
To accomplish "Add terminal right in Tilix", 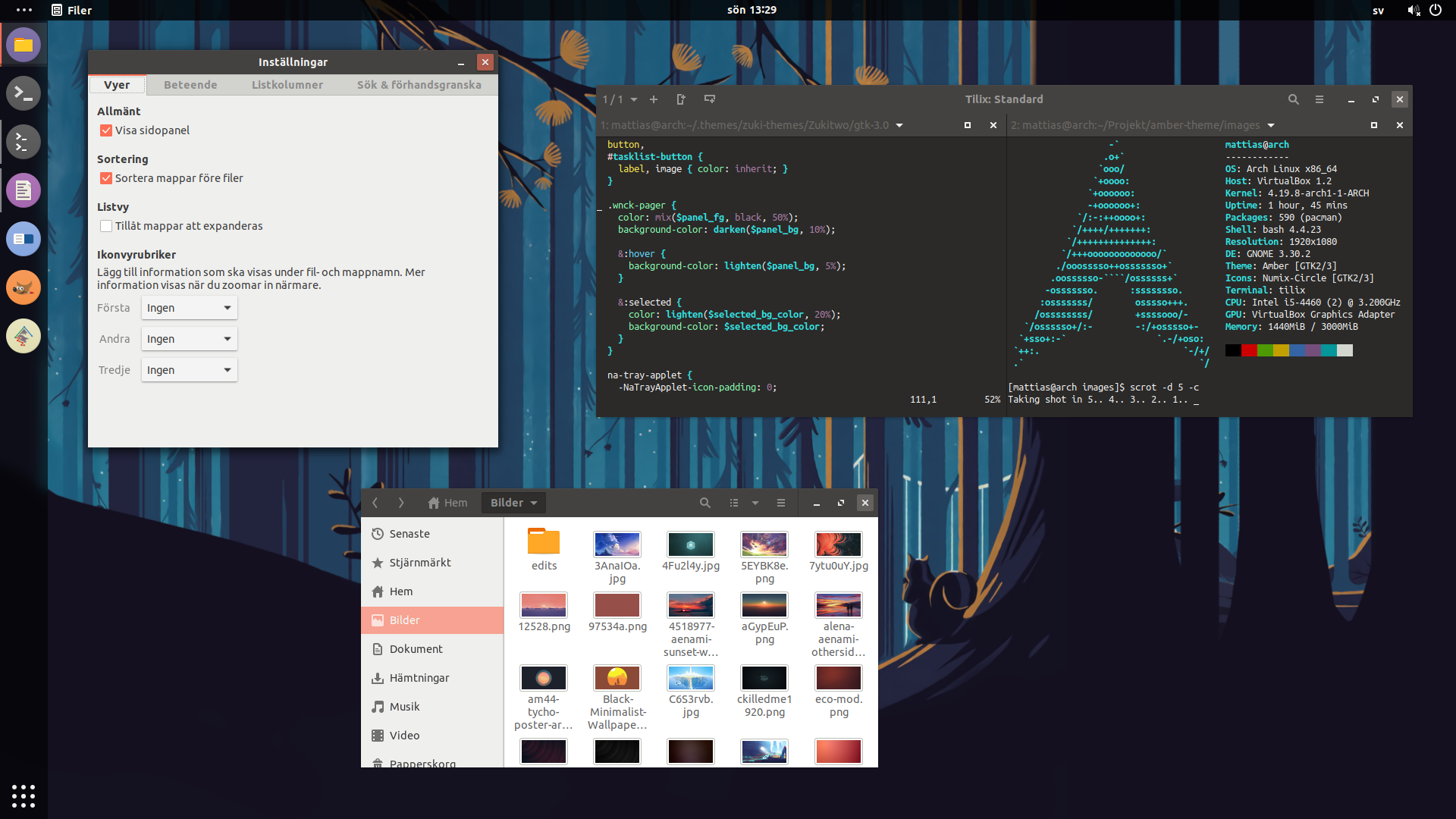I will tap(681, 99).
